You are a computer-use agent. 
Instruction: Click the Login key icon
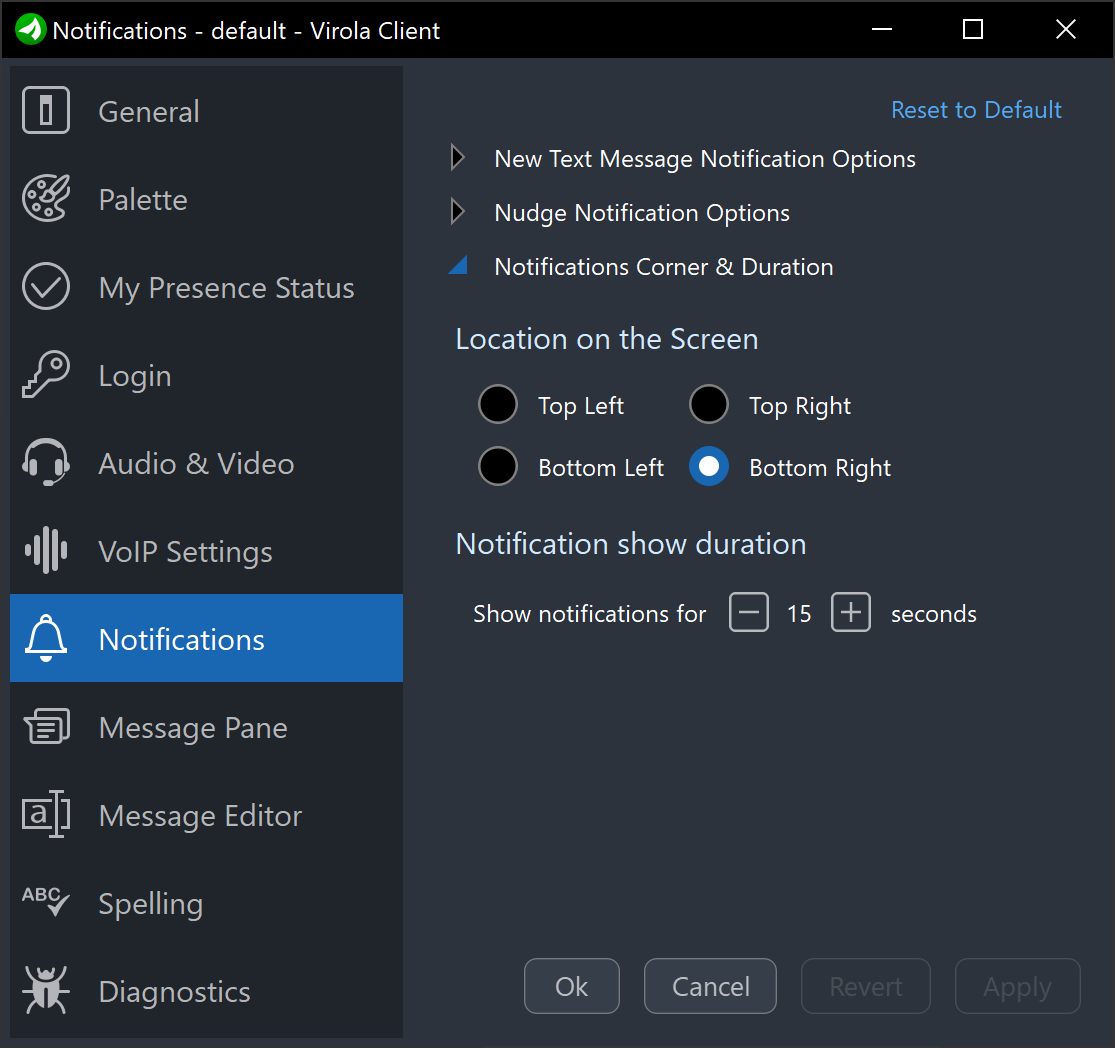(x=46, y=375)
